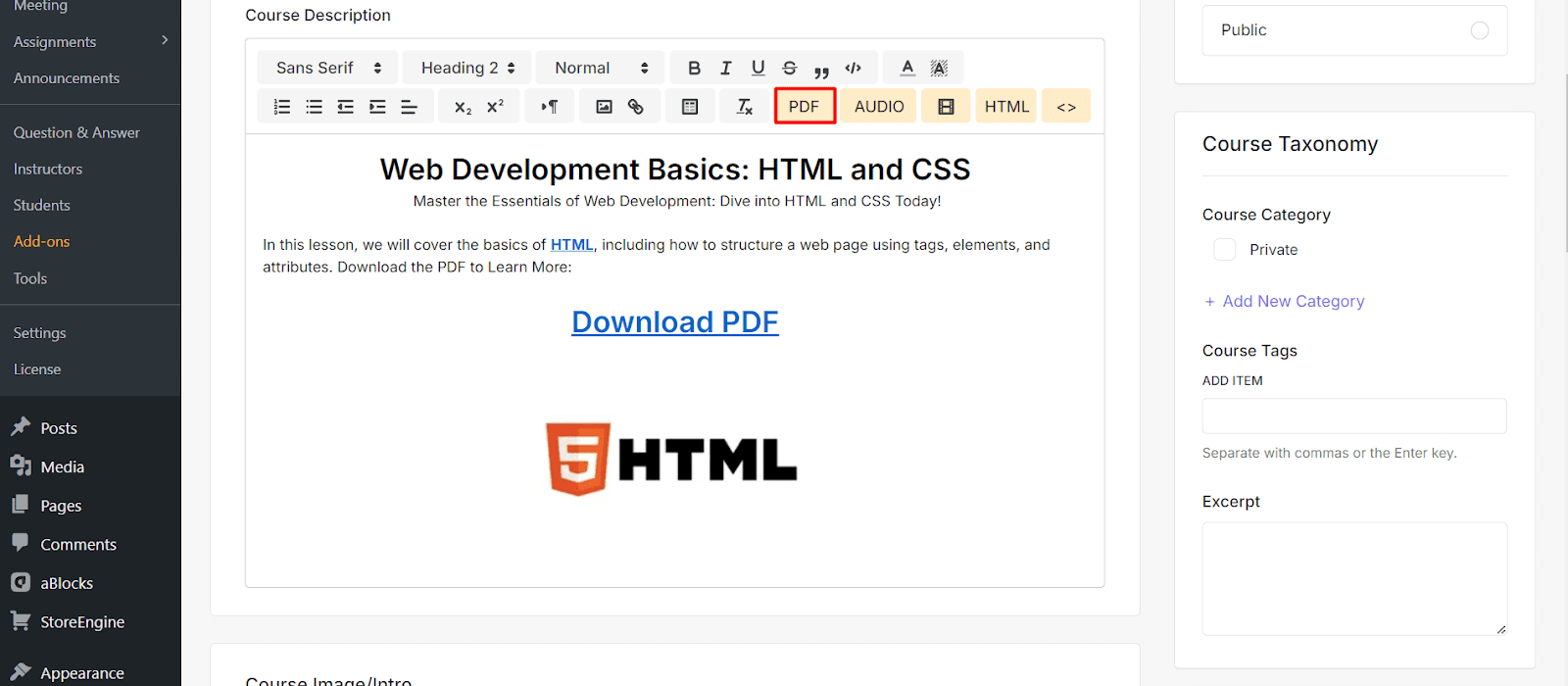Click the Add New Category link

tap(1292, 301)
